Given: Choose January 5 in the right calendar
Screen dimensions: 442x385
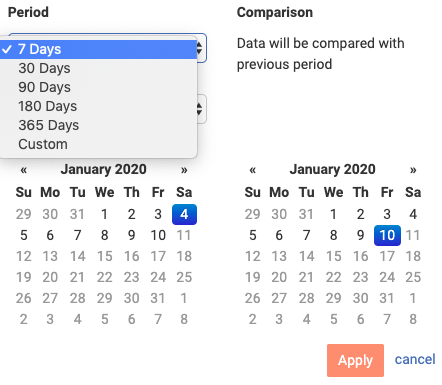Looking at the screenshot, I should [253, 235].
